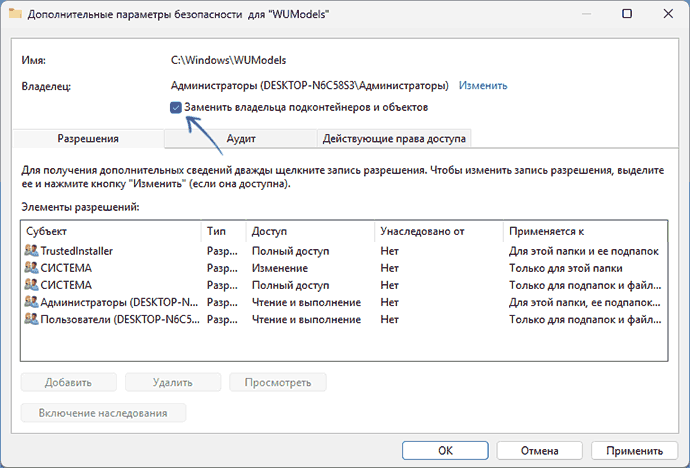Viewport: 690px width, 468px height.
Task: Click the Отмена button
Action: point(538,450)
